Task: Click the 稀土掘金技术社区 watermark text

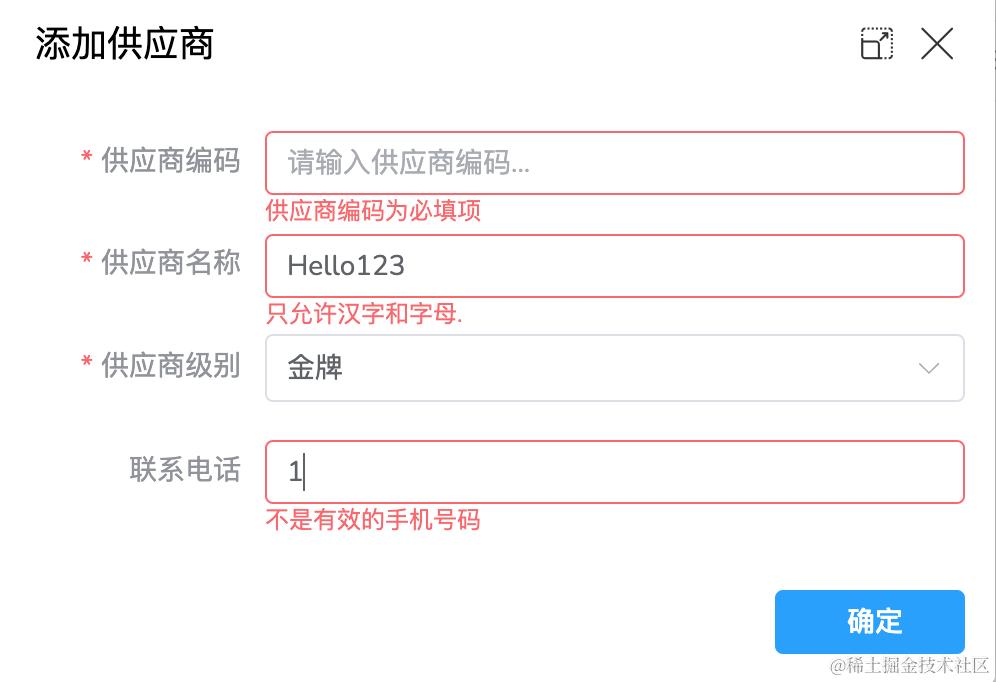Action: pos(909,665)
